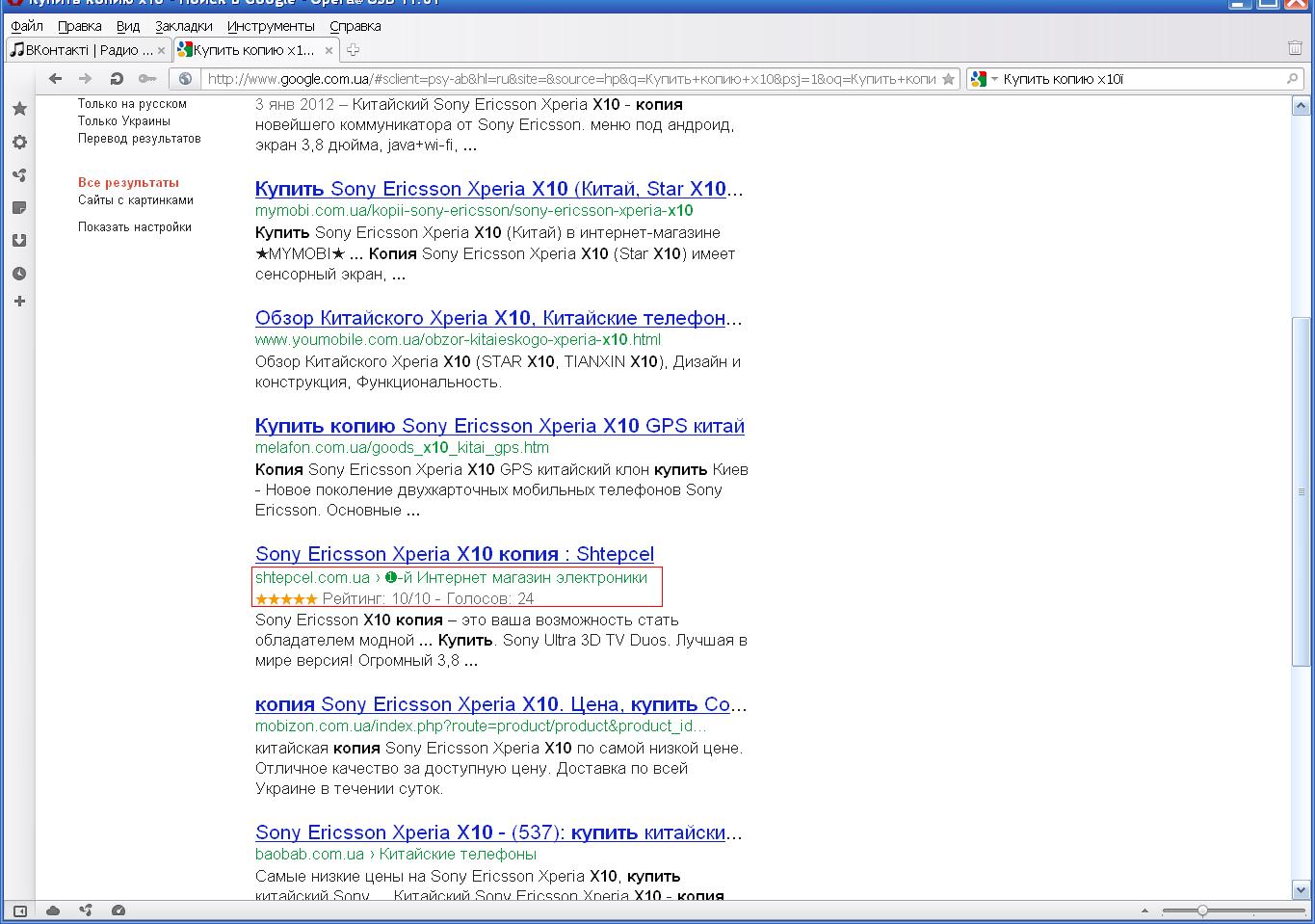Open Opera Unite panel in sidebar
The image size is (1315, 924).
19,175
